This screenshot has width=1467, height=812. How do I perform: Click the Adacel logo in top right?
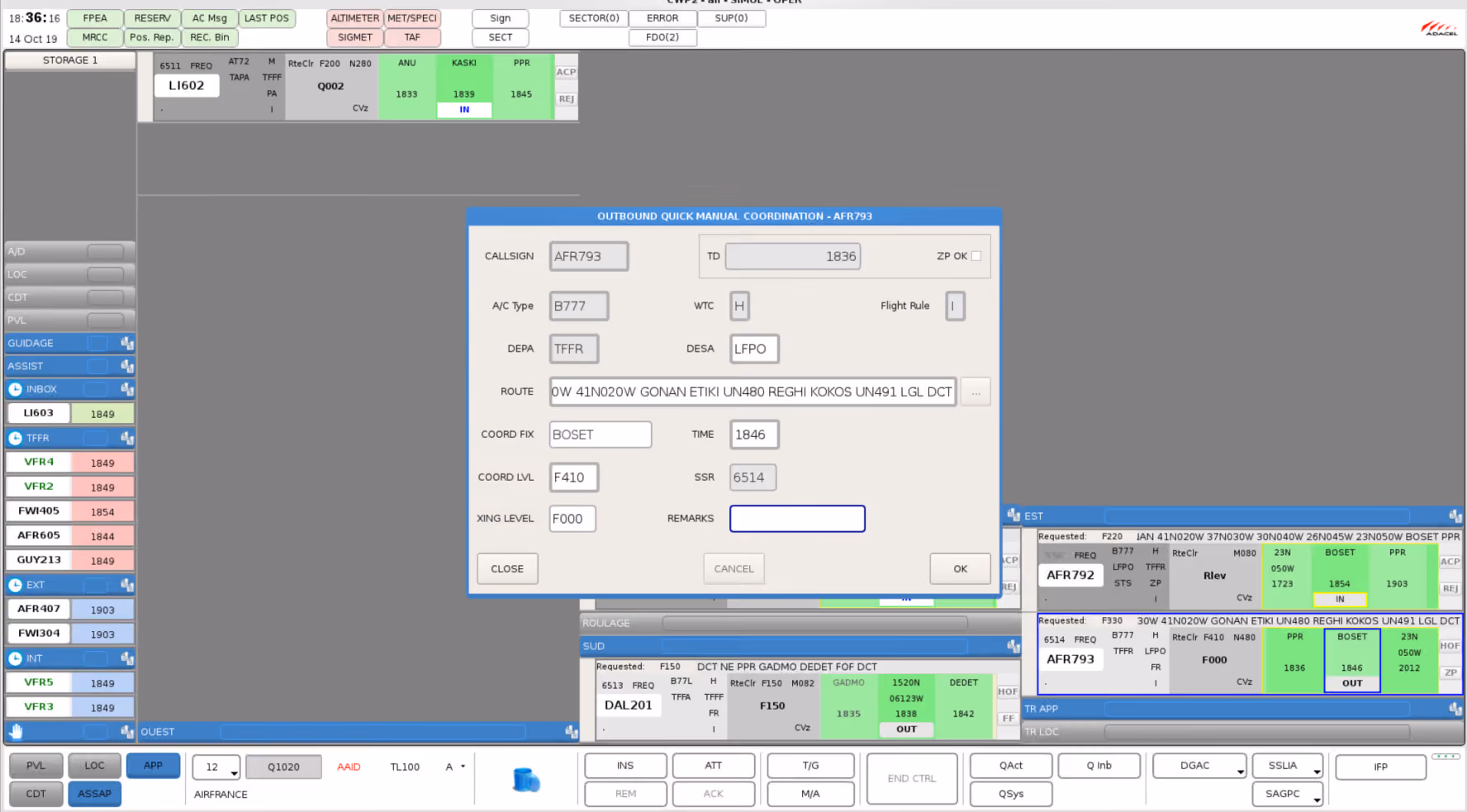1439,28
